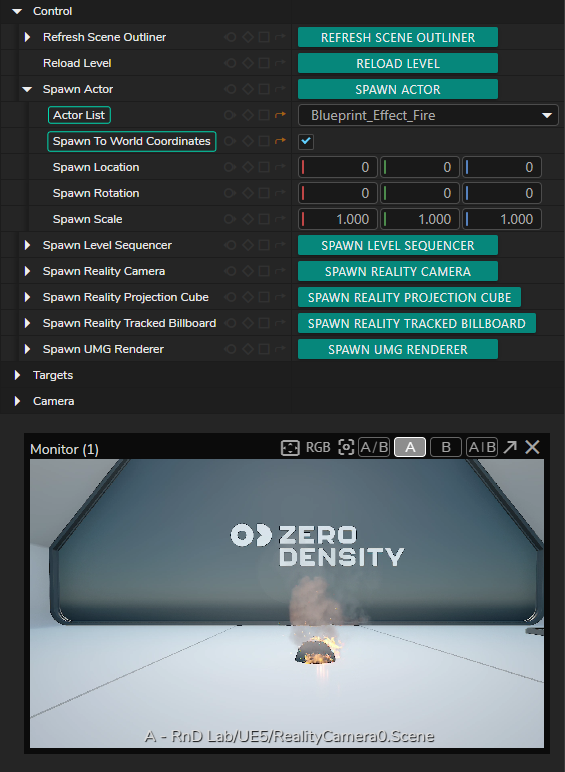Viewport: 565px width, 772px height.
Task: Click diamond keyframe icon on Spawn Location row
Action: [x=248, y=167]
